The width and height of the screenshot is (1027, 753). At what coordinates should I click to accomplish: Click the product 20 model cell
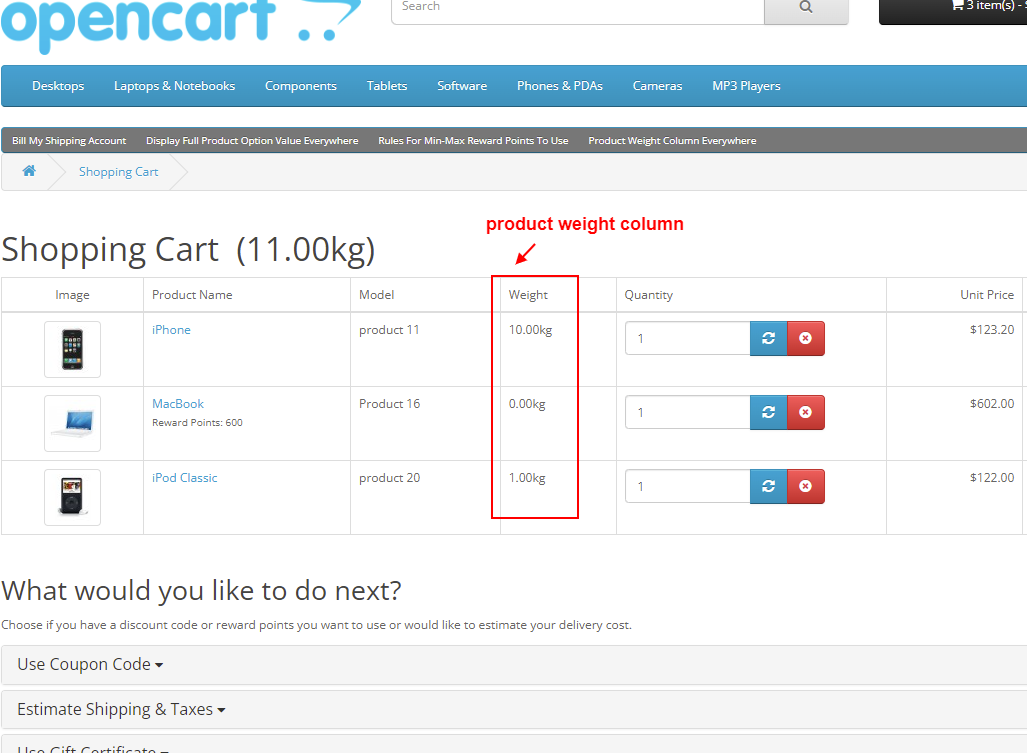[x=390, y=478]
